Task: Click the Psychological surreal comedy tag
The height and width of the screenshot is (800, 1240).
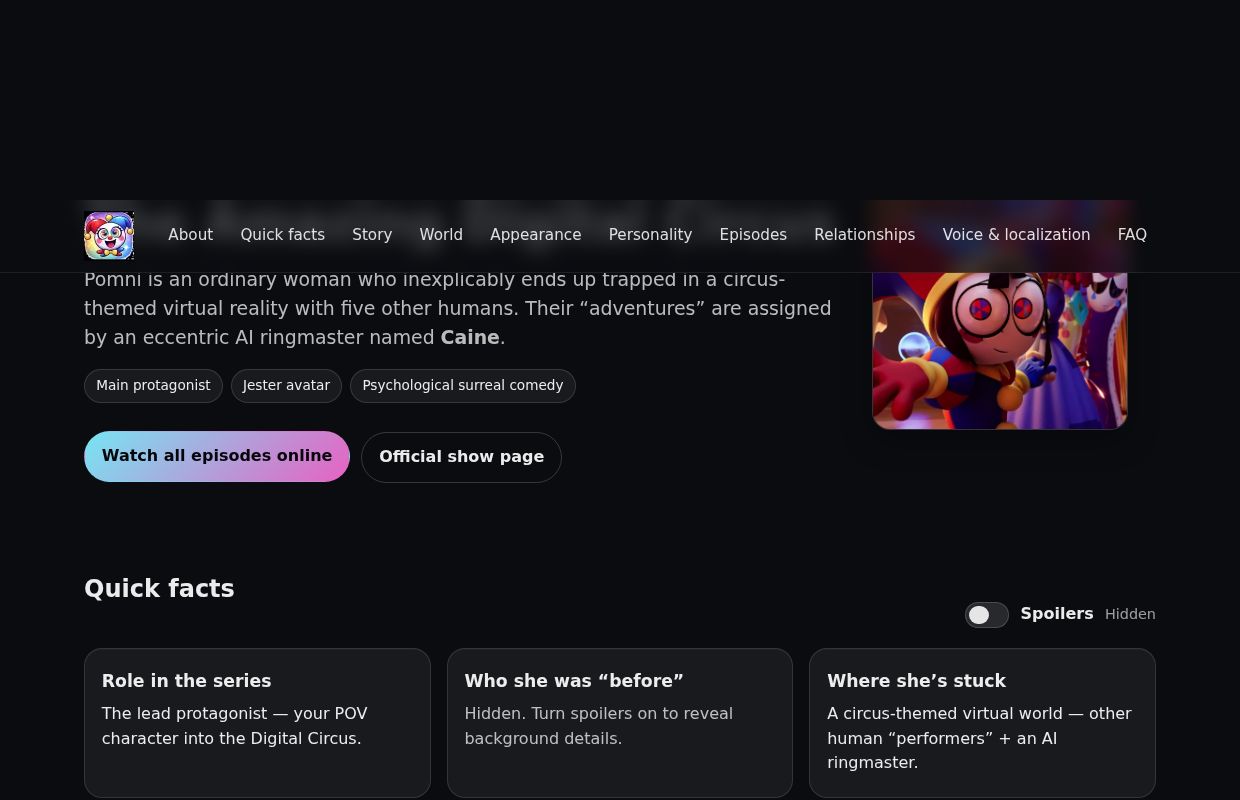Action: (462, 385)
